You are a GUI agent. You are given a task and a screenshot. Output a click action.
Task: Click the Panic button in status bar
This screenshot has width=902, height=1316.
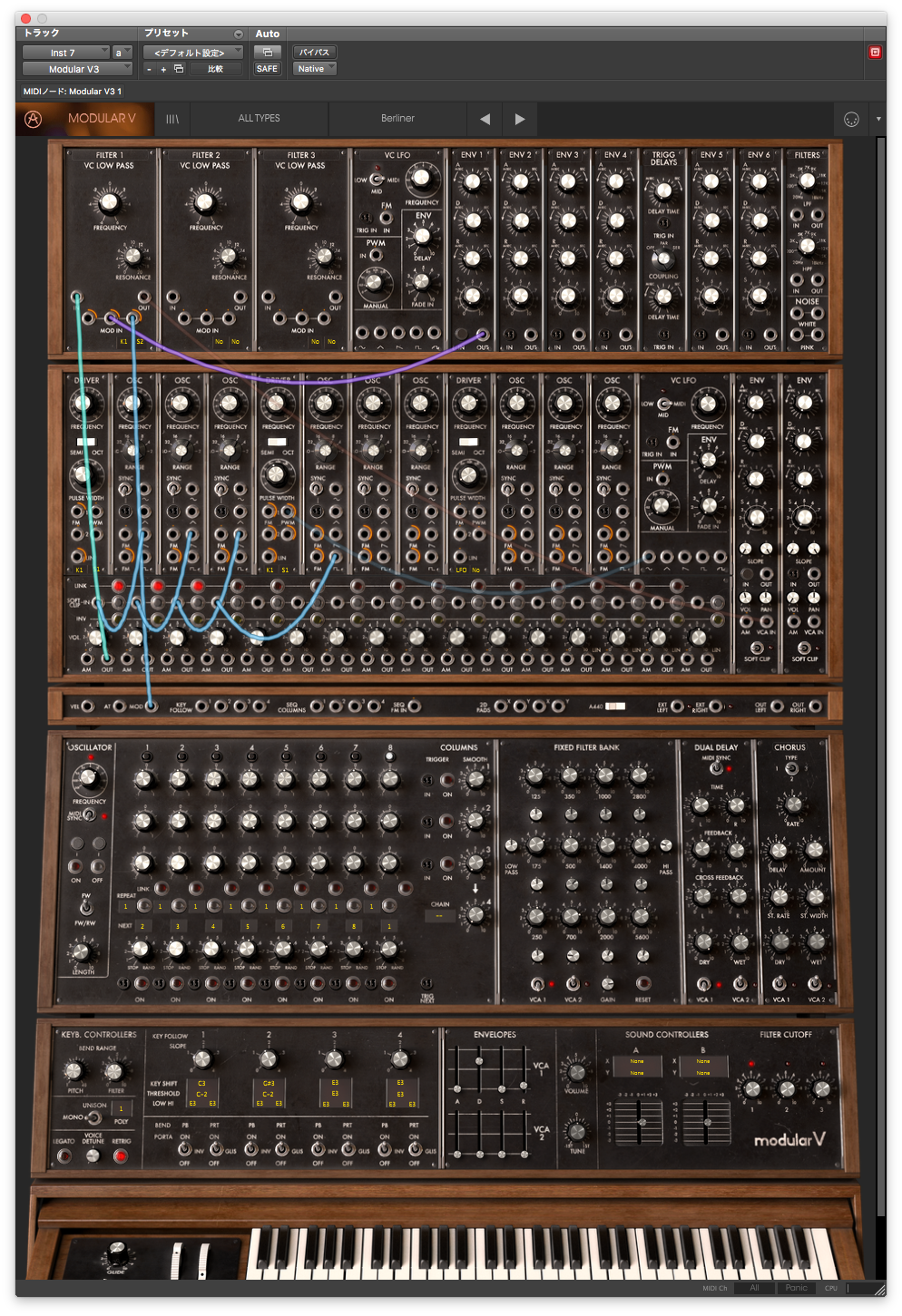click(x=797, y=1288)
